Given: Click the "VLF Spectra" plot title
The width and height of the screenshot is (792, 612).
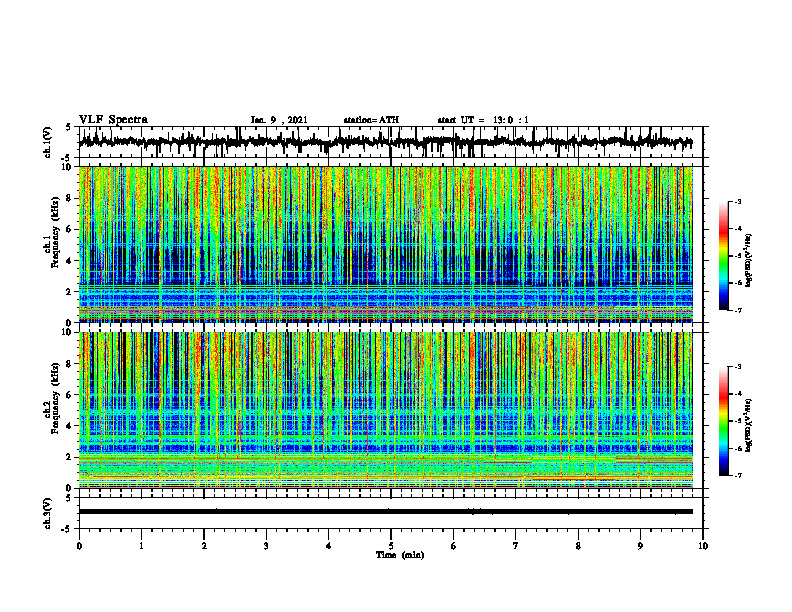Looking at the screenshot, I should pyautogui.click(x=113, y=120).
